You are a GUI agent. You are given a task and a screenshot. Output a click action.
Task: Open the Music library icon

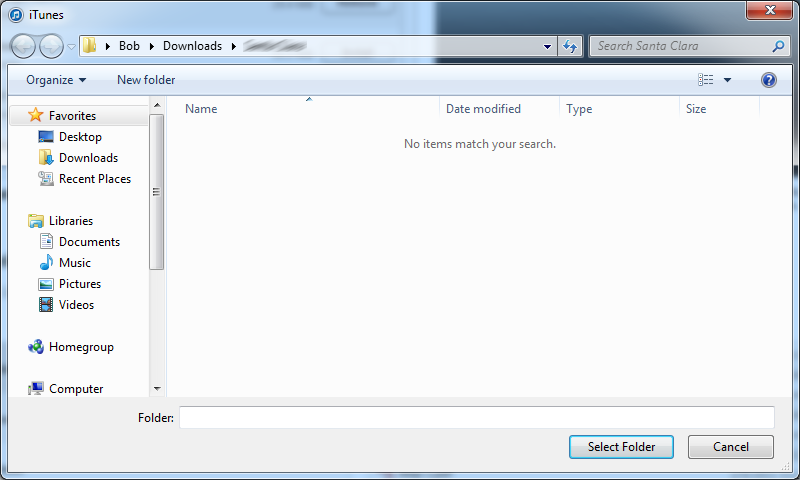coord(46,263)
